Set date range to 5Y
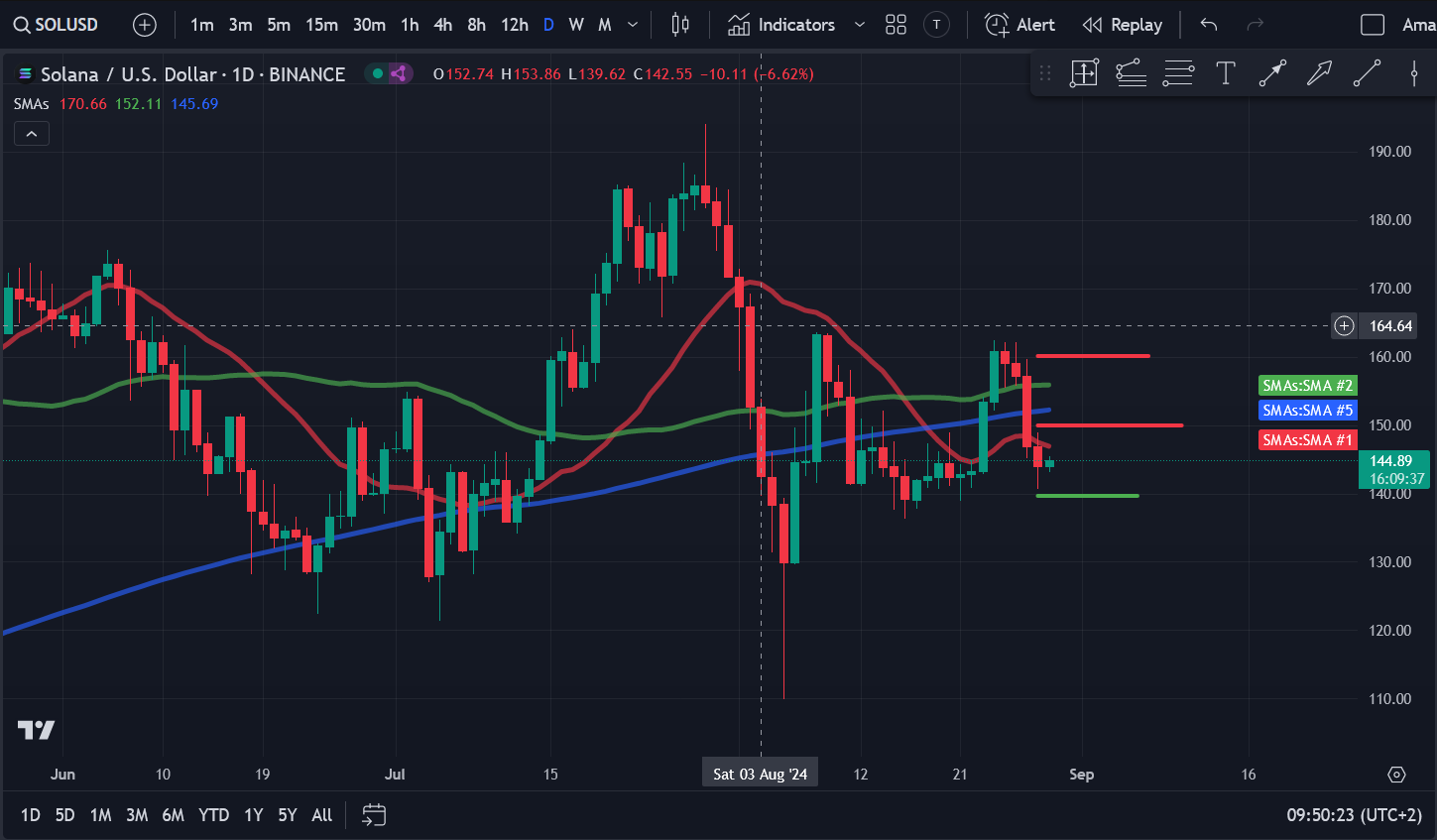Image resolution: width=1437 pixels, height=840 pixels. [x=288, y=815]
